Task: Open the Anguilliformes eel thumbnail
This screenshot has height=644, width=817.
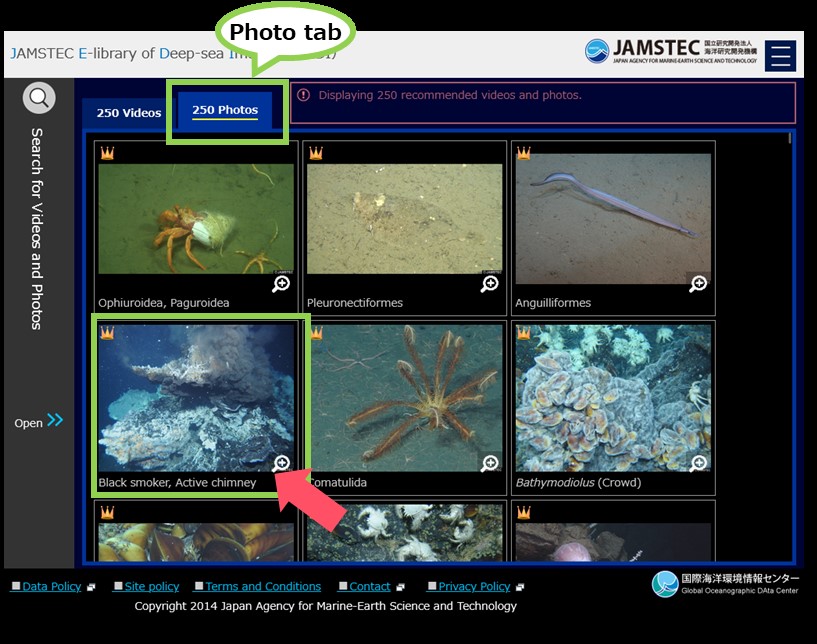Action: pos(613,219)
